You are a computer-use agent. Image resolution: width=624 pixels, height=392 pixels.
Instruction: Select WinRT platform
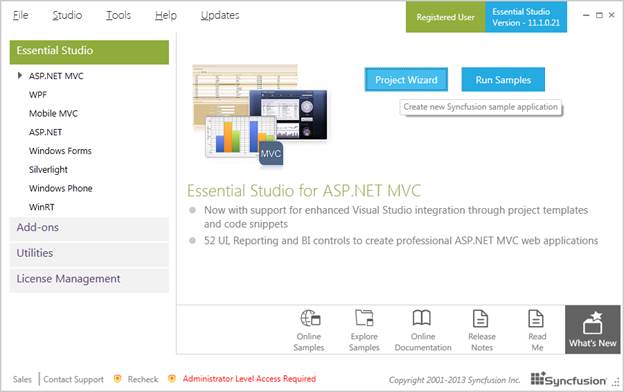click(42, 207)
